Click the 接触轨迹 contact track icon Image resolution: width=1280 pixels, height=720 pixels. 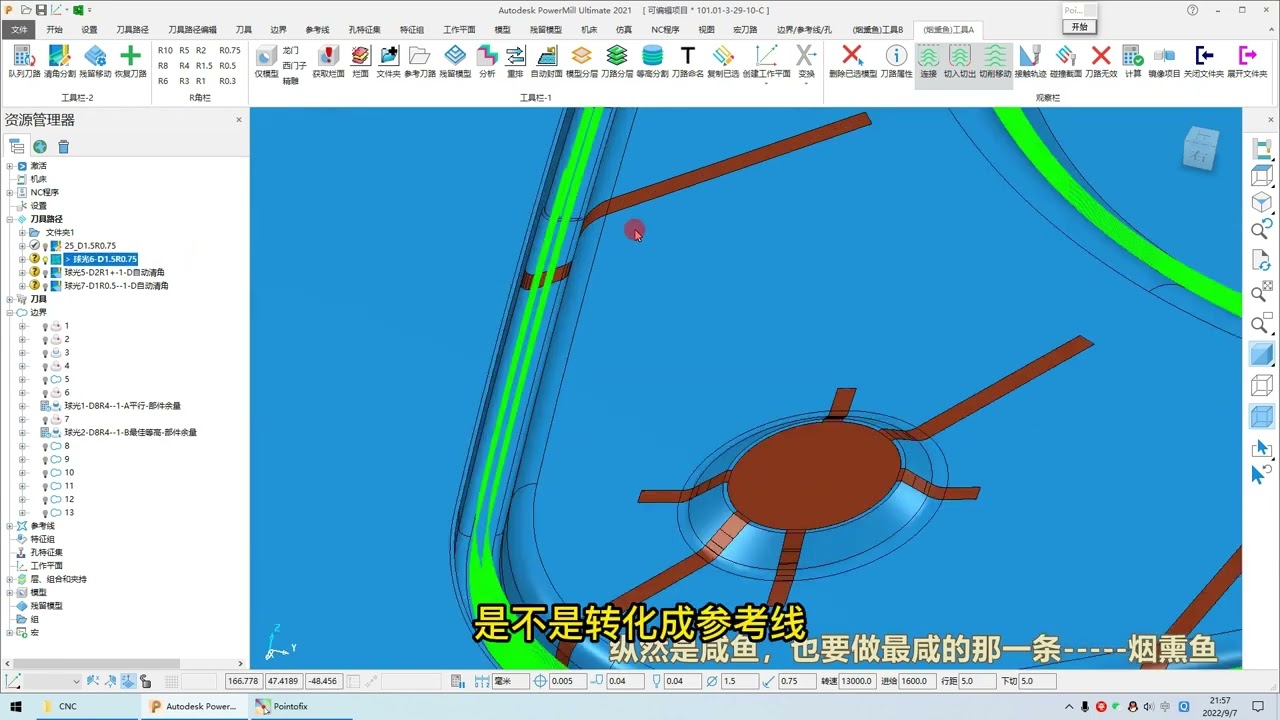pos(1030,61)
